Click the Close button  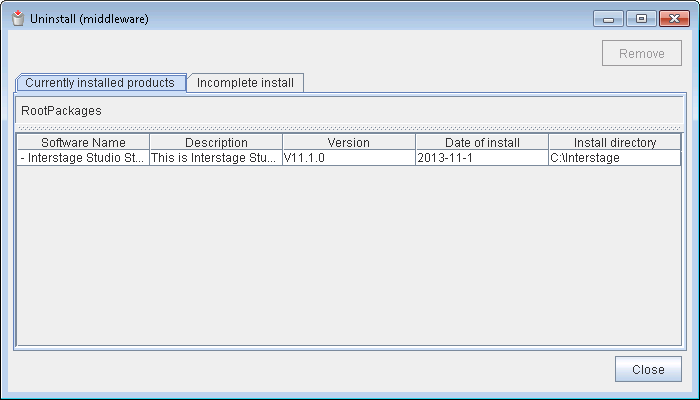point(648,369)
